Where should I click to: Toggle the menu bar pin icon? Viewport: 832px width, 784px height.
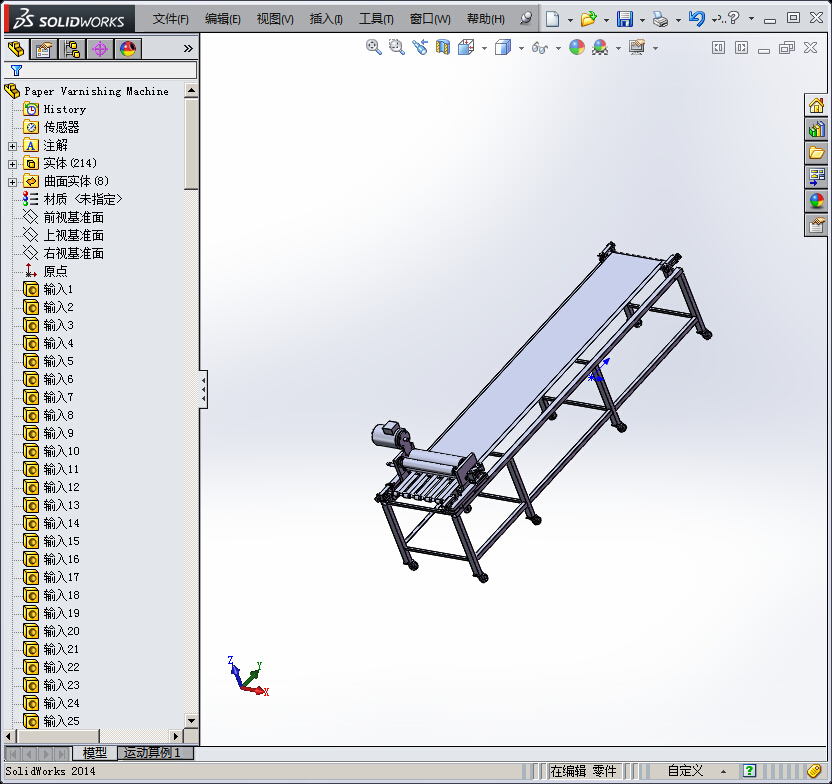click(526, 19)
